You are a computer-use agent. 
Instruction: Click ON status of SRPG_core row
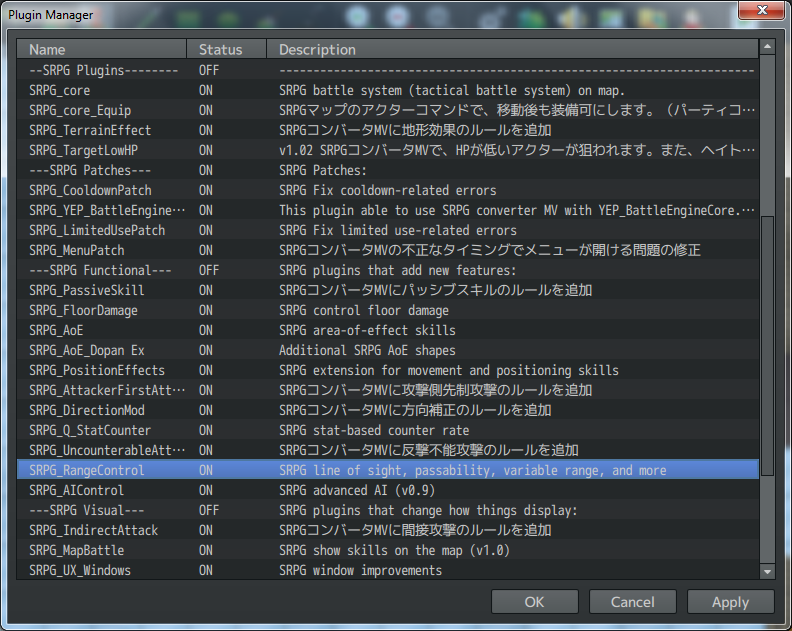[x=206, y=90]
